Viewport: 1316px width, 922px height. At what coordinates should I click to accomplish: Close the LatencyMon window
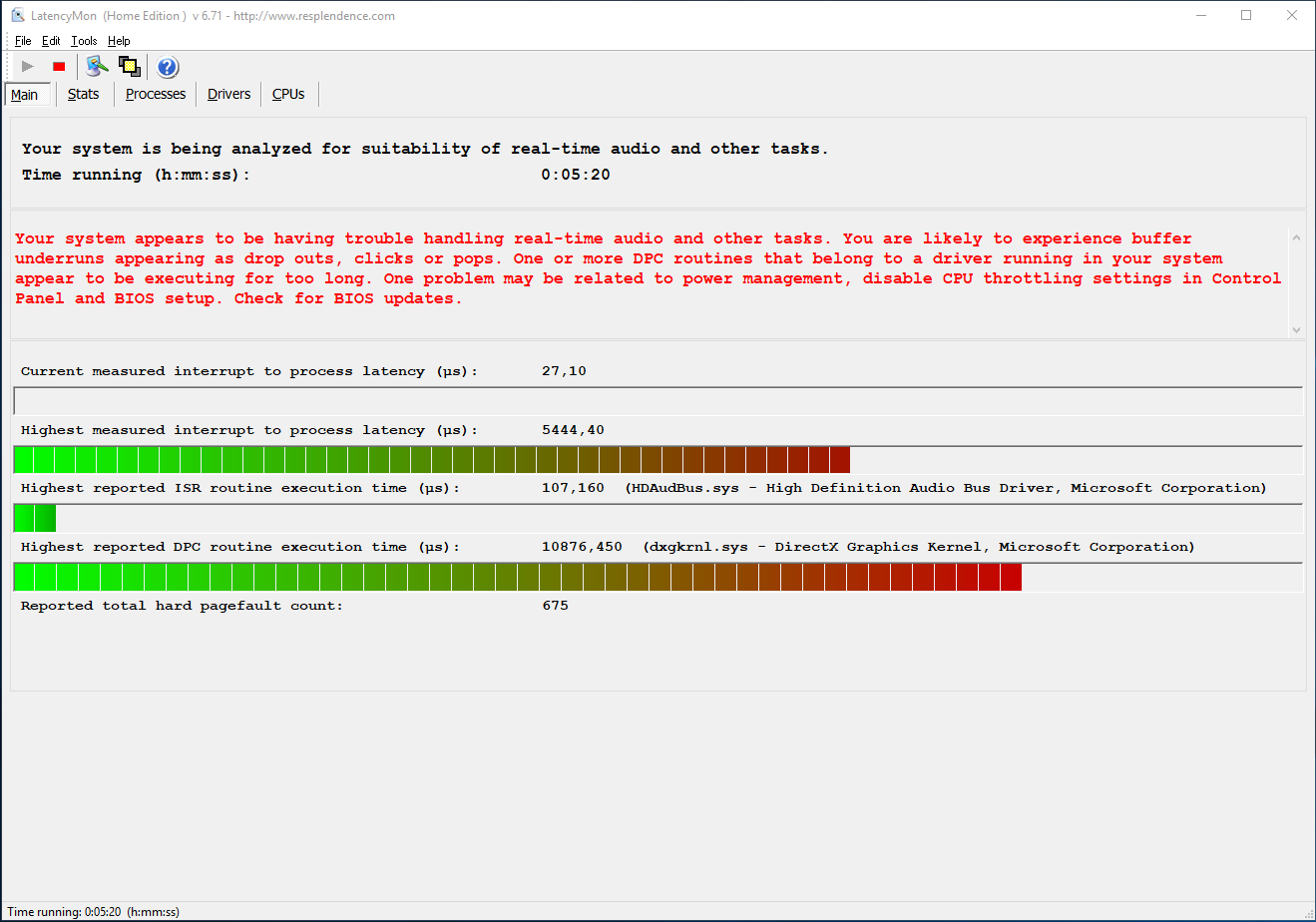click(x=1292, y=16)
